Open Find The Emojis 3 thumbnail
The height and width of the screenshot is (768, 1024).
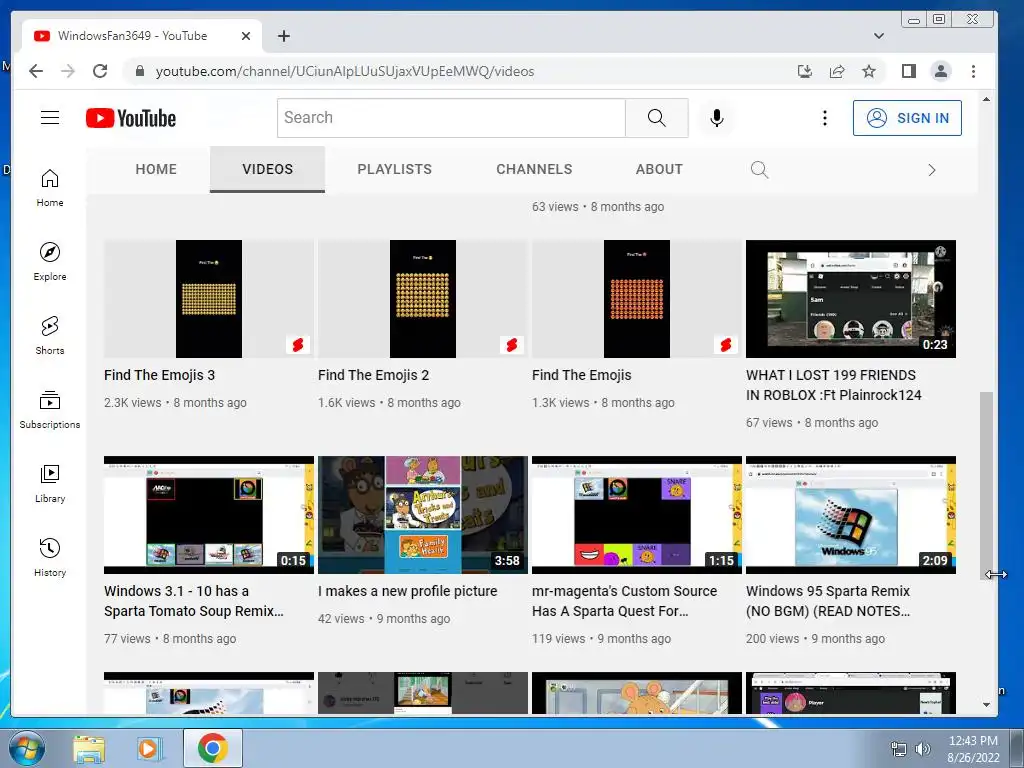click(x=209, y=298)
